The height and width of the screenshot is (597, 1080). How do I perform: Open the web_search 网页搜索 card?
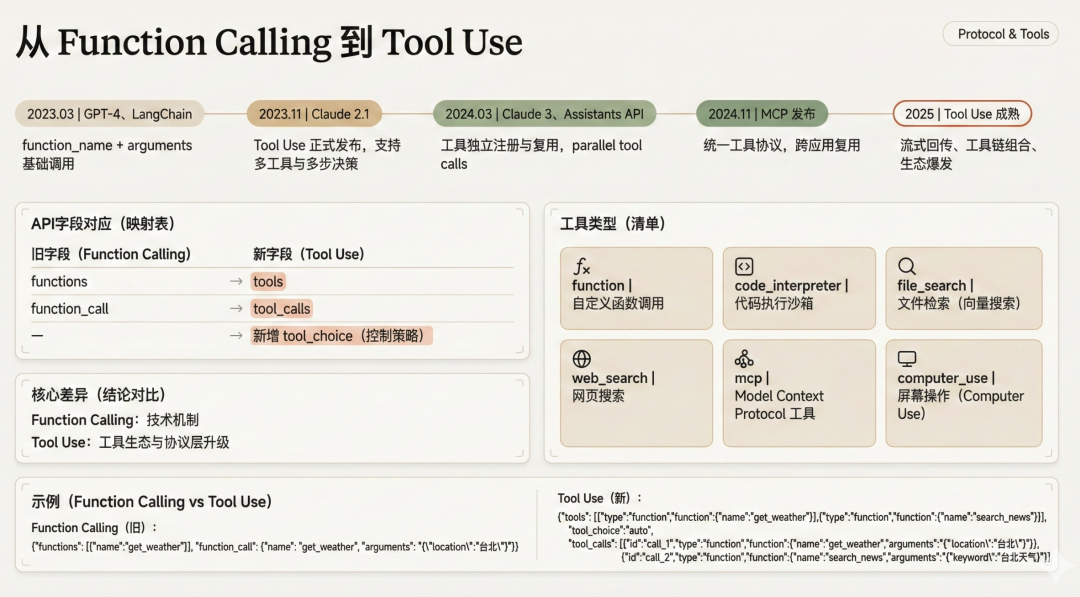click(x=636, y=392)
